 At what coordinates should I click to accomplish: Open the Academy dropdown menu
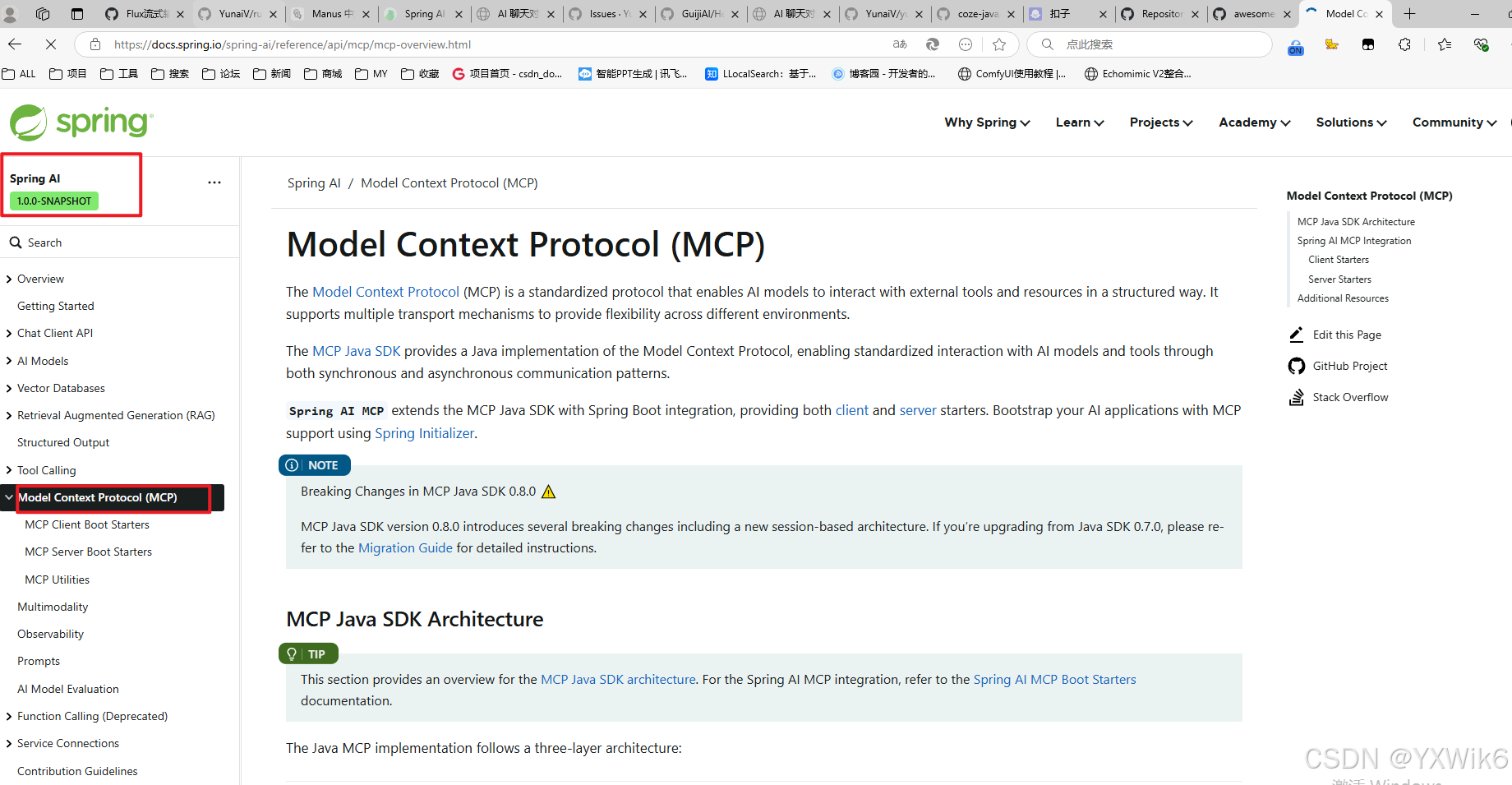(x=1255, y=122)
